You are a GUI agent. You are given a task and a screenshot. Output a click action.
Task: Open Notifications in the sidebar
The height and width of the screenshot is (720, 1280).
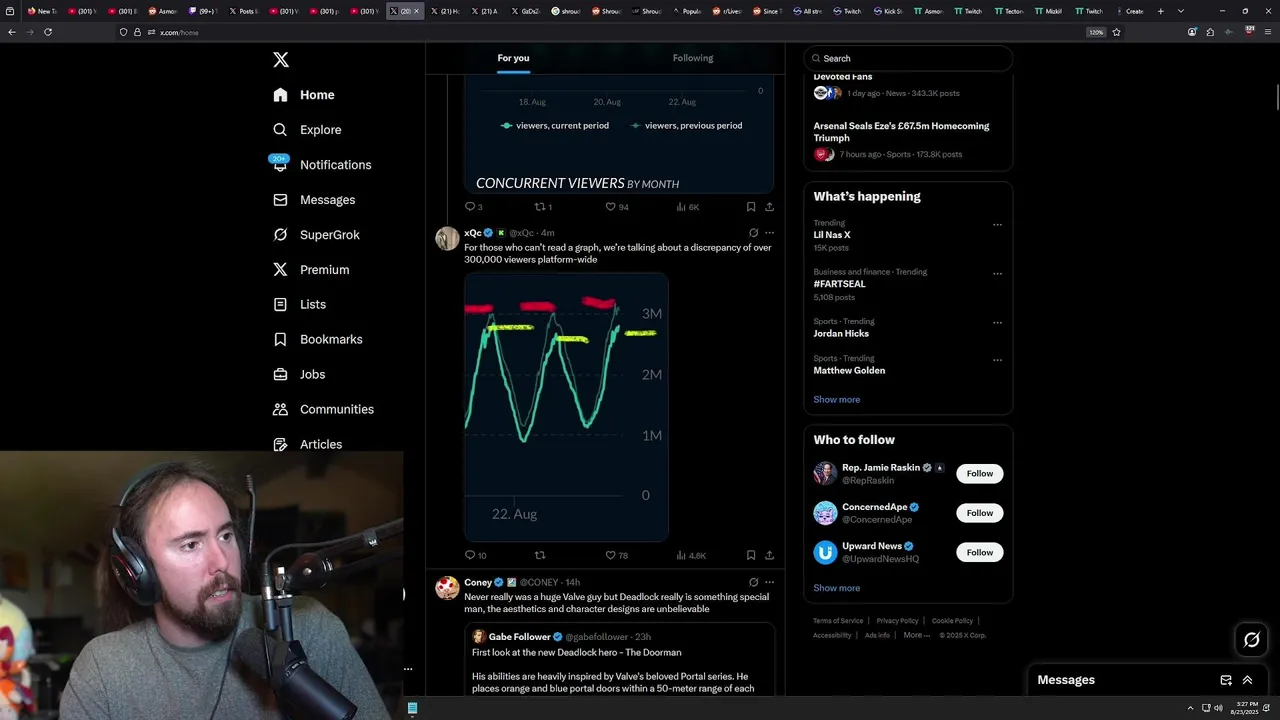(322, 165)
